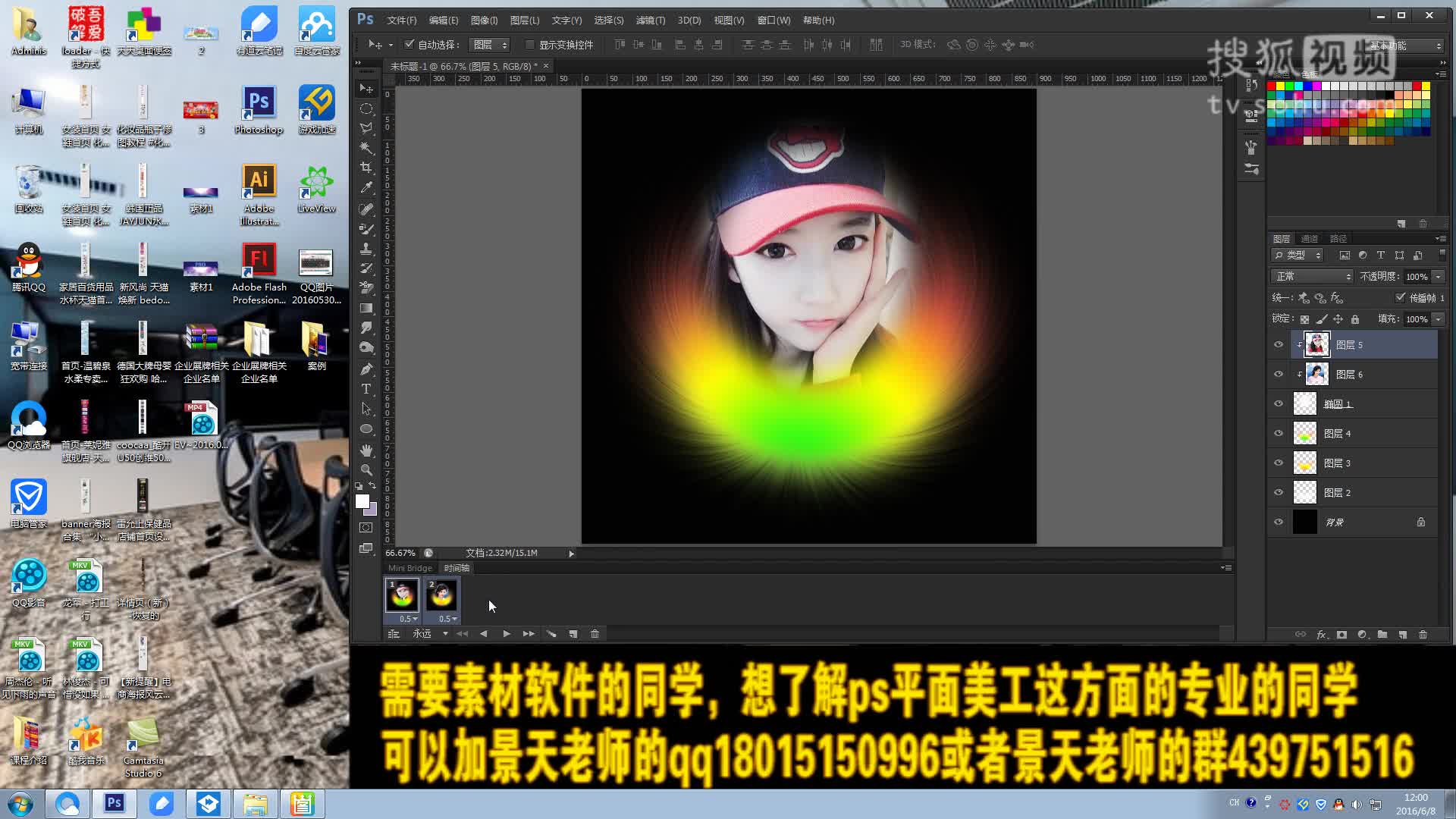Open the 文件(F) menu
This screenshot has height=819, width=1456.
point(401,20)
